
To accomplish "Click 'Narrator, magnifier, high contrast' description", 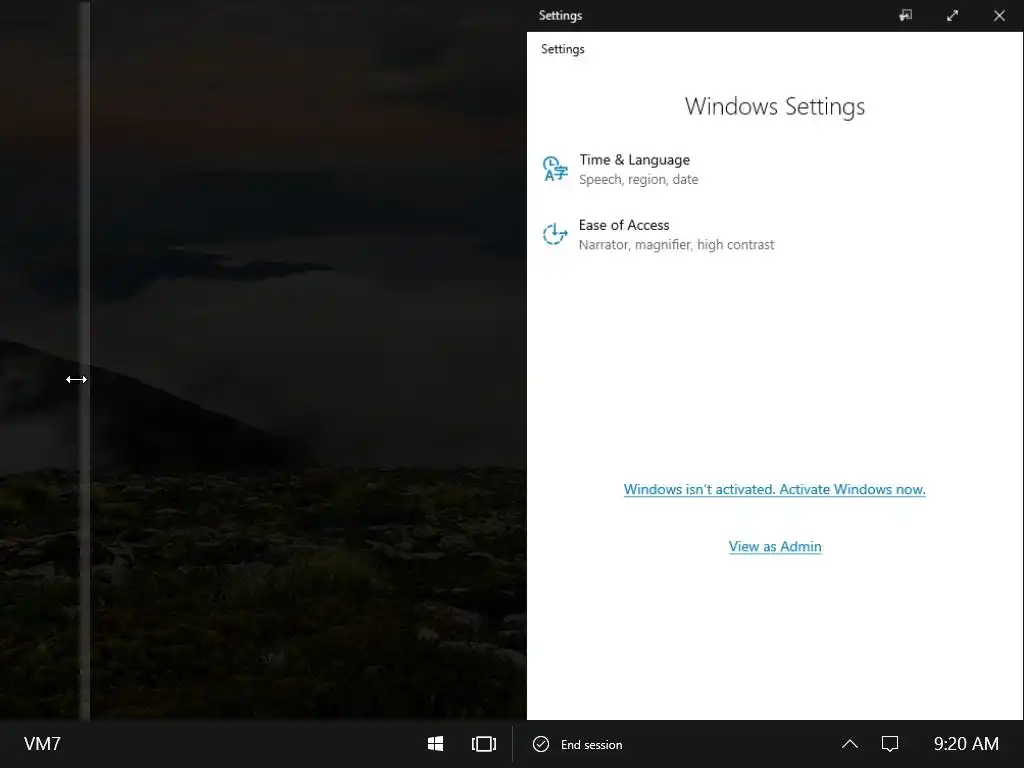I will tap(677, 245).
